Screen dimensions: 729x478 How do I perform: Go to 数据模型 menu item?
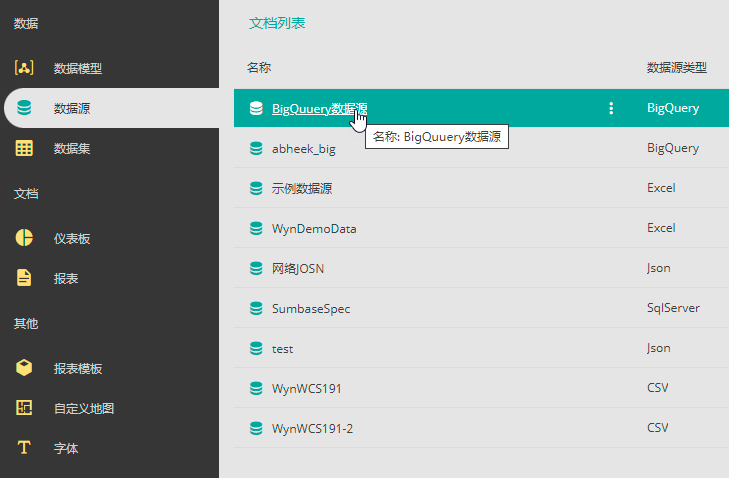pos(78,68)
